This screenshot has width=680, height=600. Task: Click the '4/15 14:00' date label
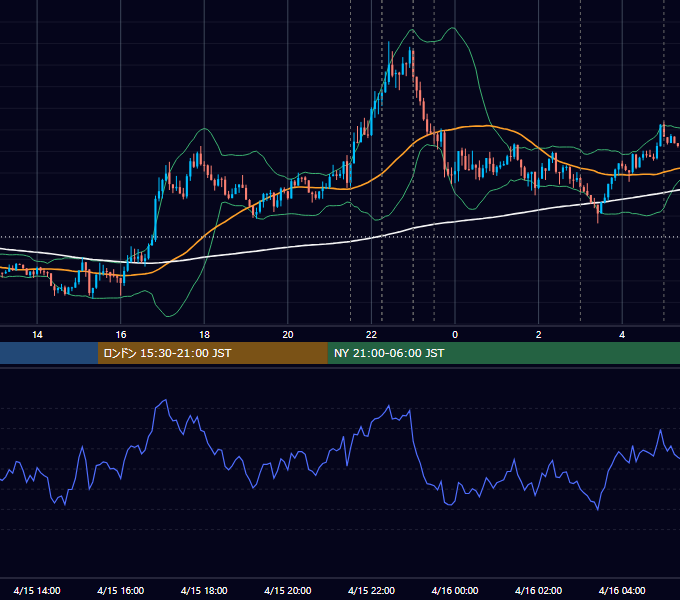(37, 590)
